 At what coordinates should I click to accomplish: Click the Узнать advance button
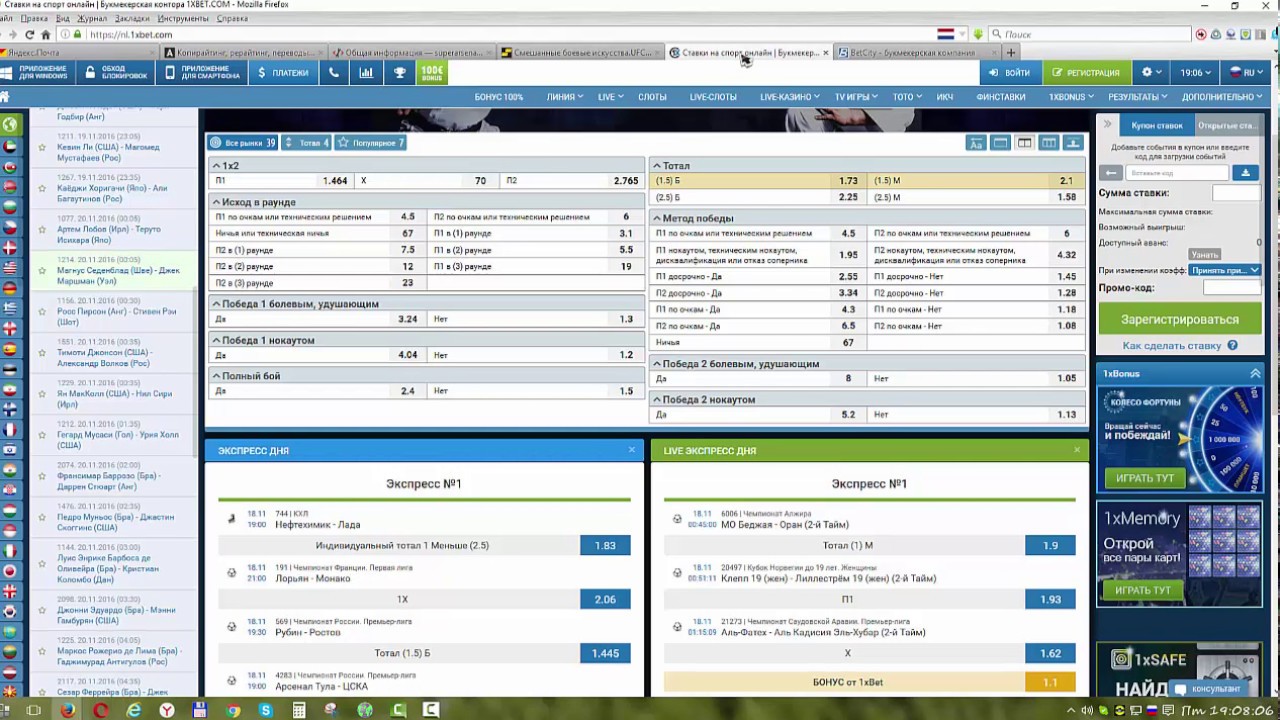coord(1205,255)
